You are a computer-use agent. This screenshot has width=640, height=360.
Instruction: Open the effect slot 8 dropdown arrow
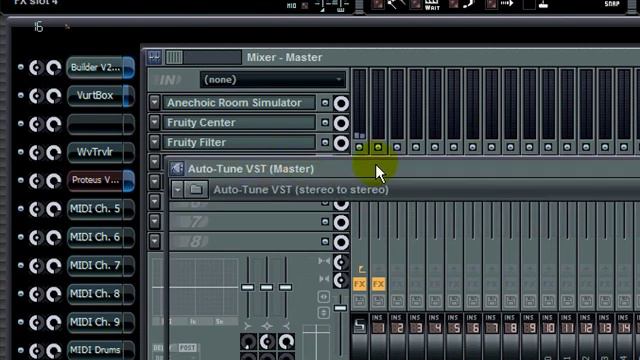154,241
